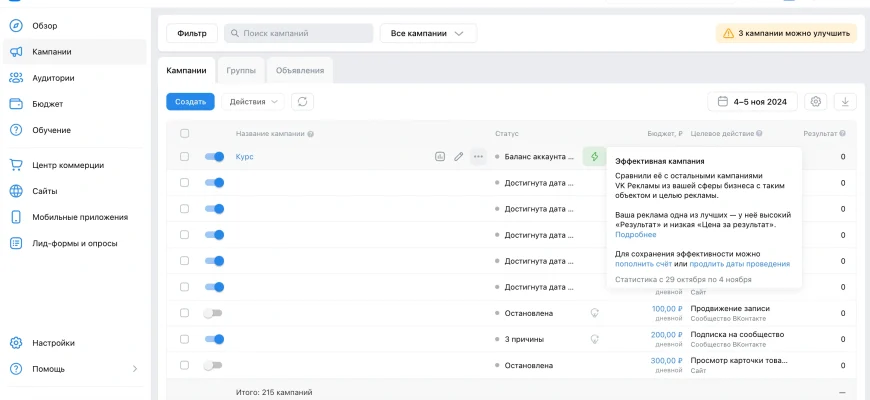Open the 4–5 ноя 2024 date picker
Viewport: 870px width, 400px height.
(x=753, y=101)
